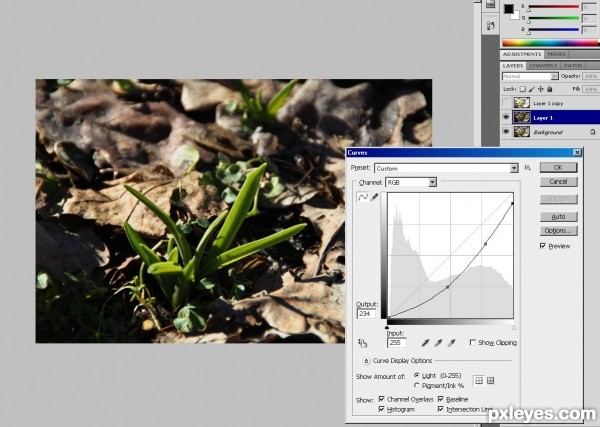Pick the white point eyedropper
600x427 pixels.
click(452, 343)
